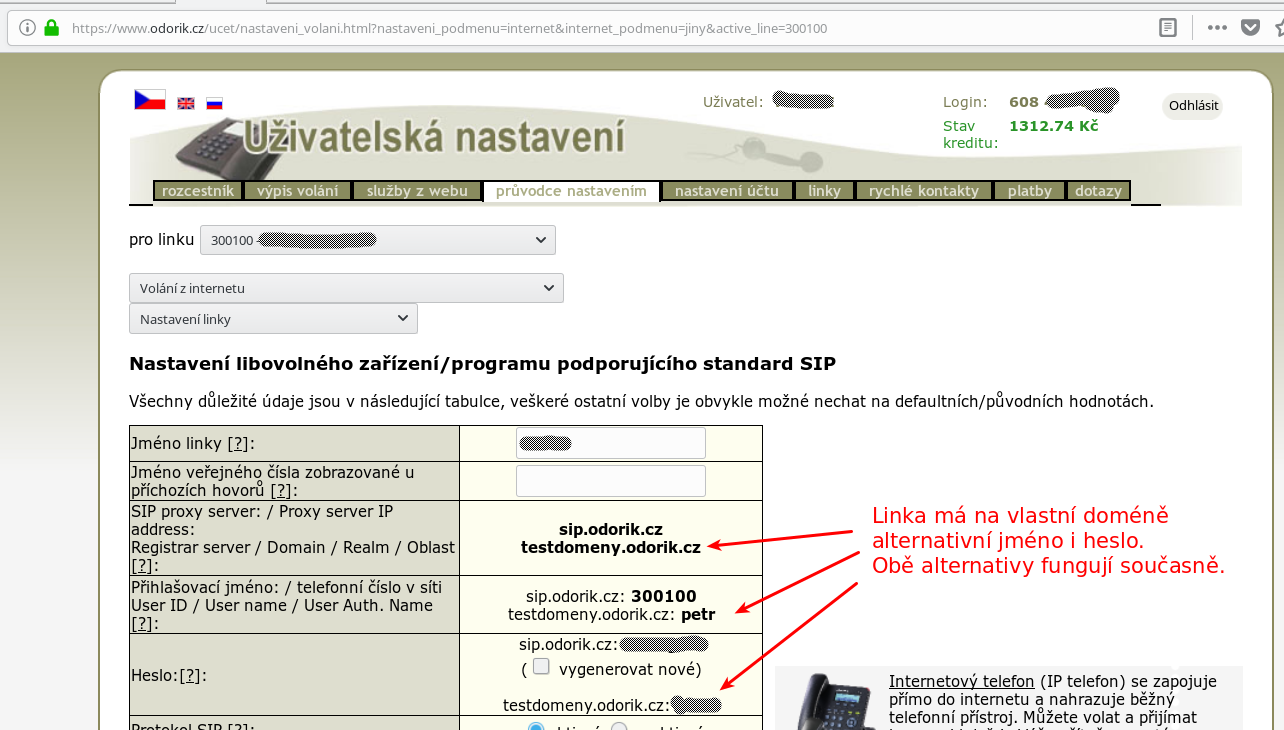Select alternative login name 'petr'

click(698, 614)
